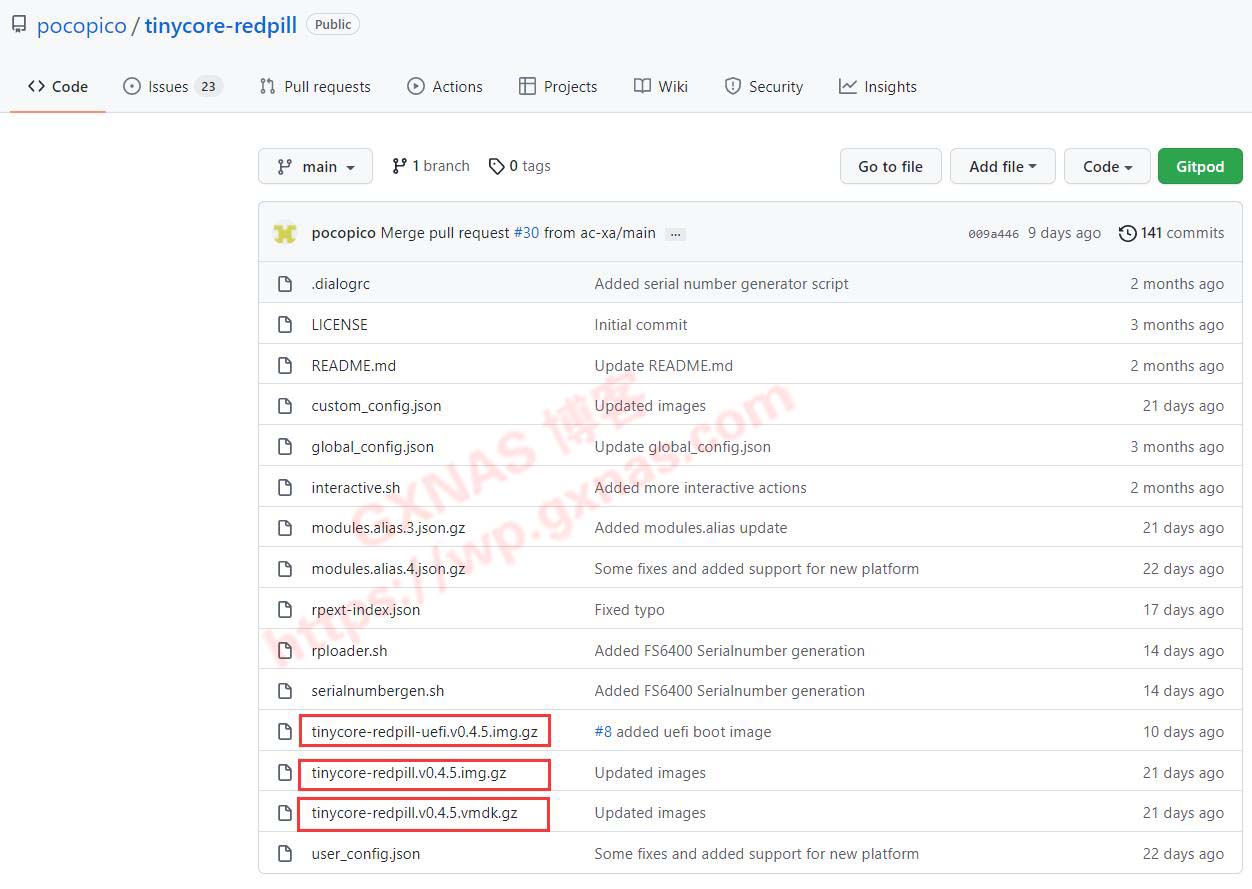Click the repository icon beside pocopico
Viewport: 1252px width, 889px height.
click(x=19, y=25)
